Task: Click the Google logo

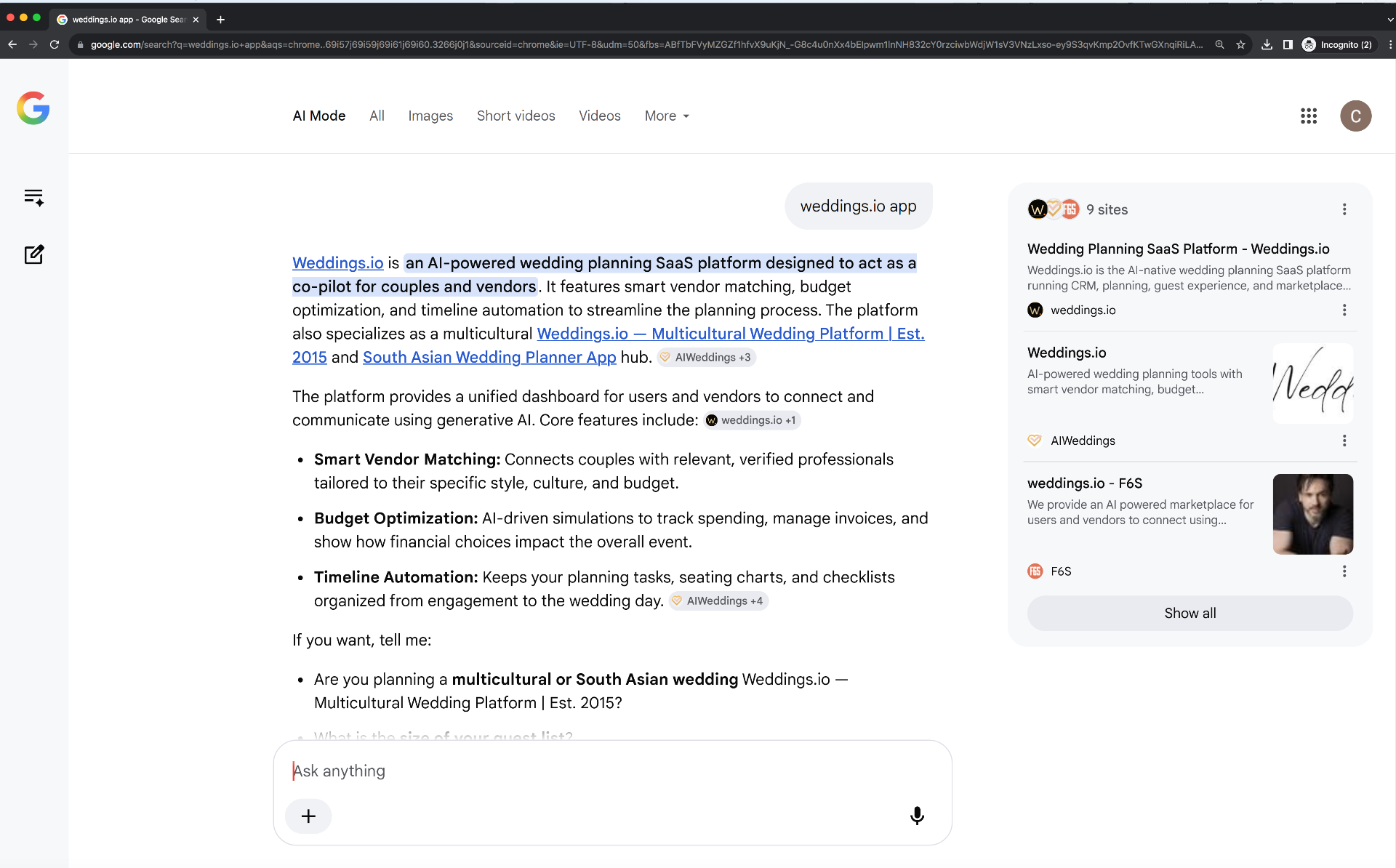Action: point(33,108)
